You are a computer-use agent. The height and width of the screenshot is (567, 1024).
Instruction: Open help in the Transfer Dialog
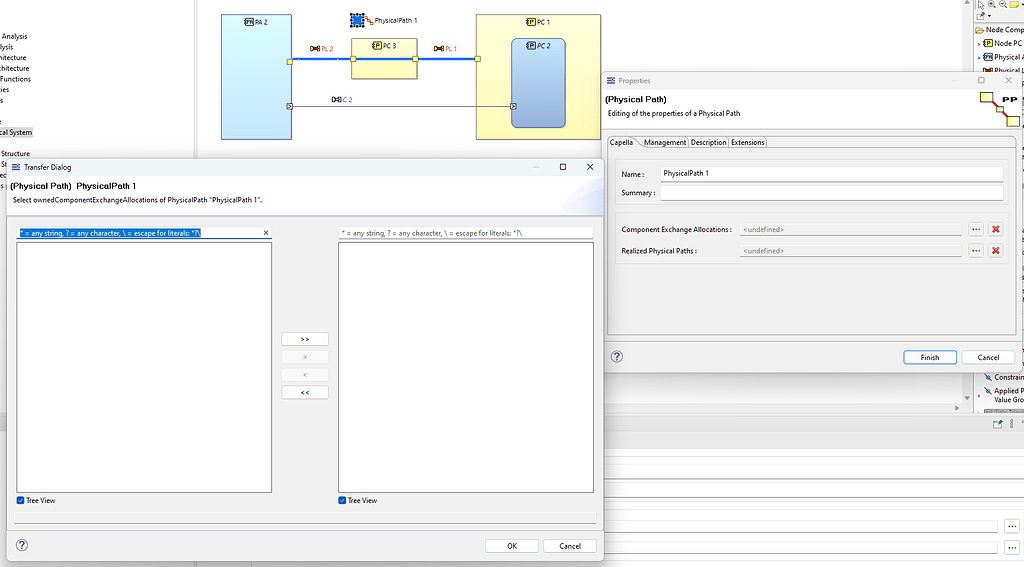pyautogui.click(x=22, y=545)
